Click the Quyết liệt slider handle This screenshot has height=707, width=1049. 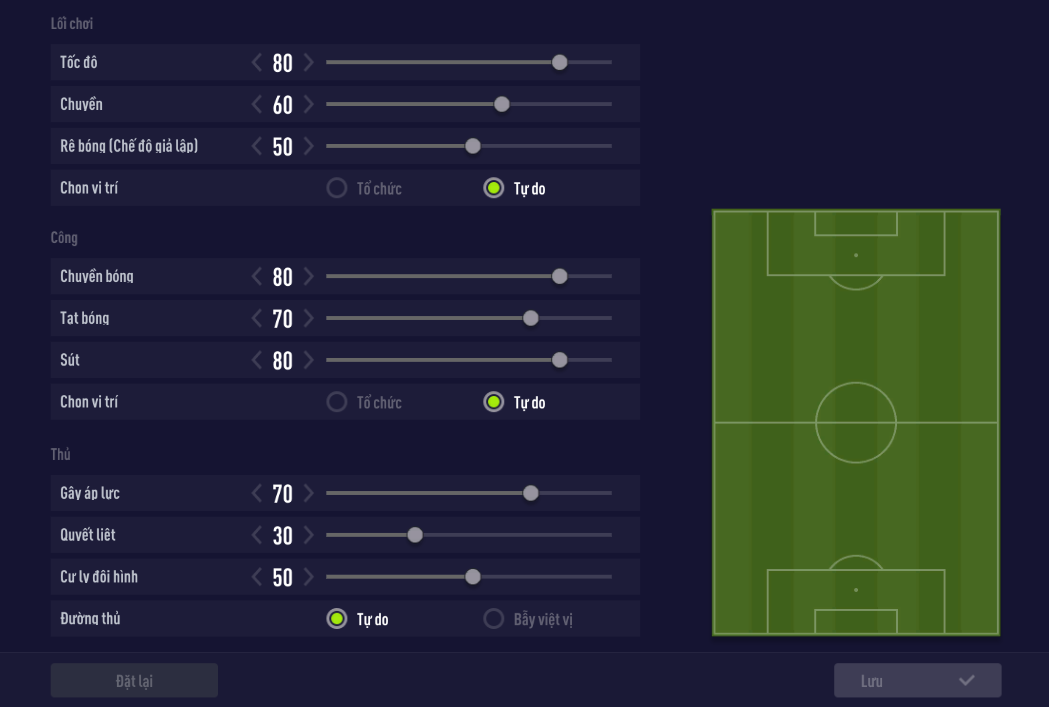coord(415,535)
